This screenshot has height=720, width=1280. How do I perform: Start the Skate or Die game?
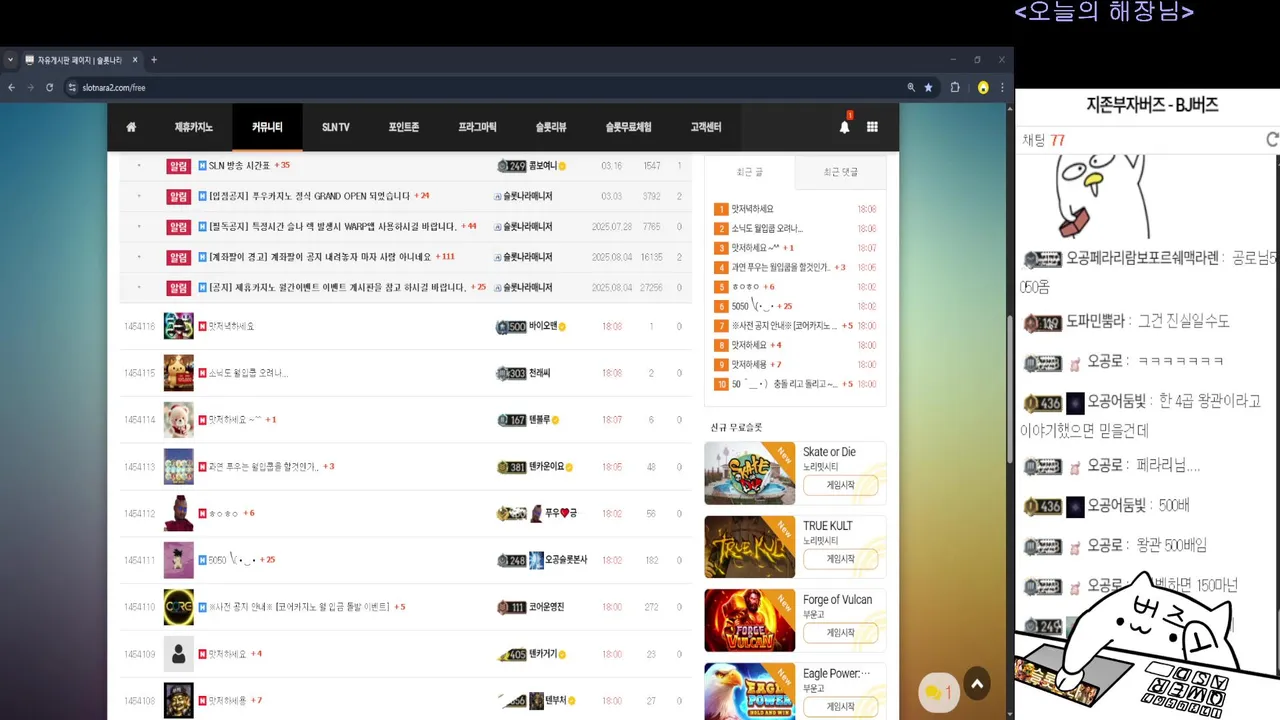point(840,485)
